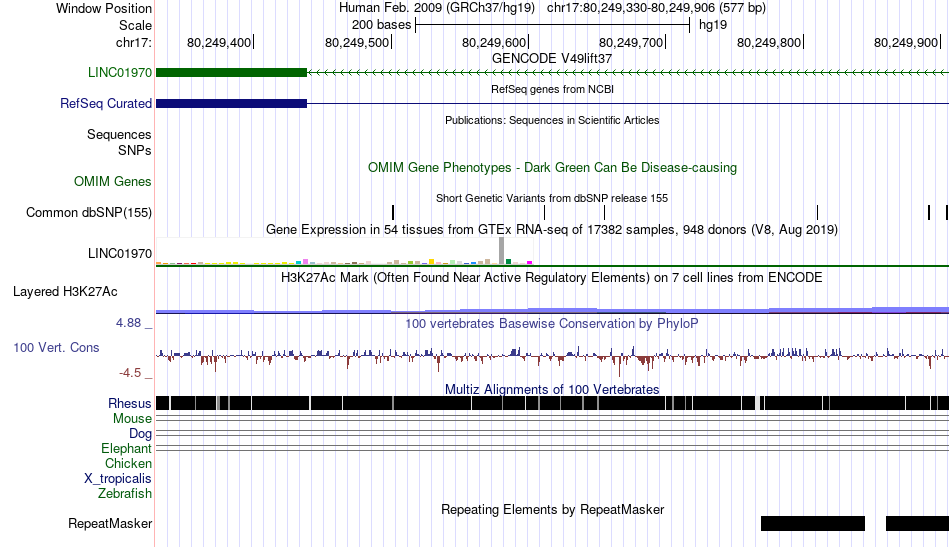Select the Chicken species label

[x=128, y=463]
